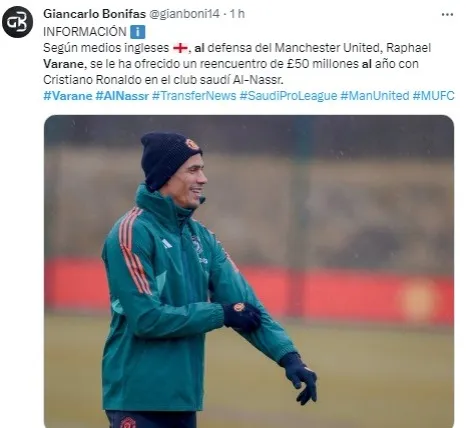This screenshot has height=428, width=466.
Task: Click the England flag emoji in the tweet
Action: (x=180, y=48)
